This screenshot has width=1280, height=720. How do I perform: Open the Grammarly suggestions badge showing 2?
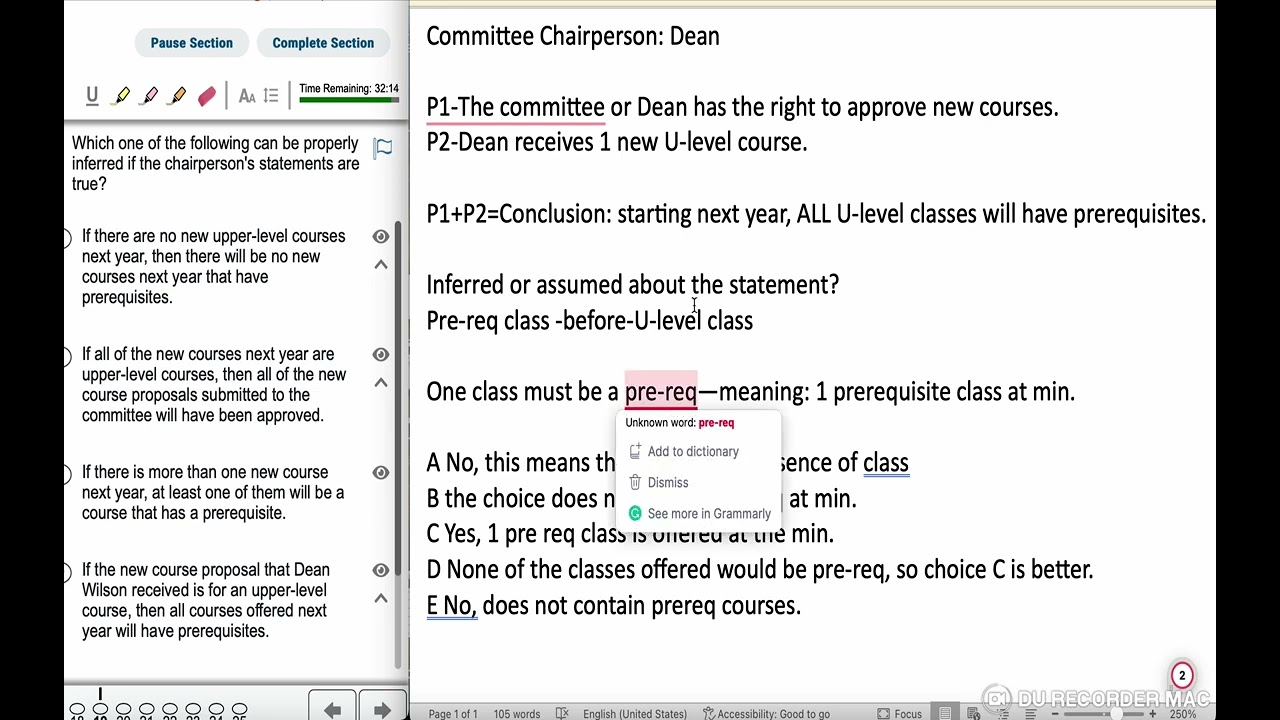pos(1181,676)
